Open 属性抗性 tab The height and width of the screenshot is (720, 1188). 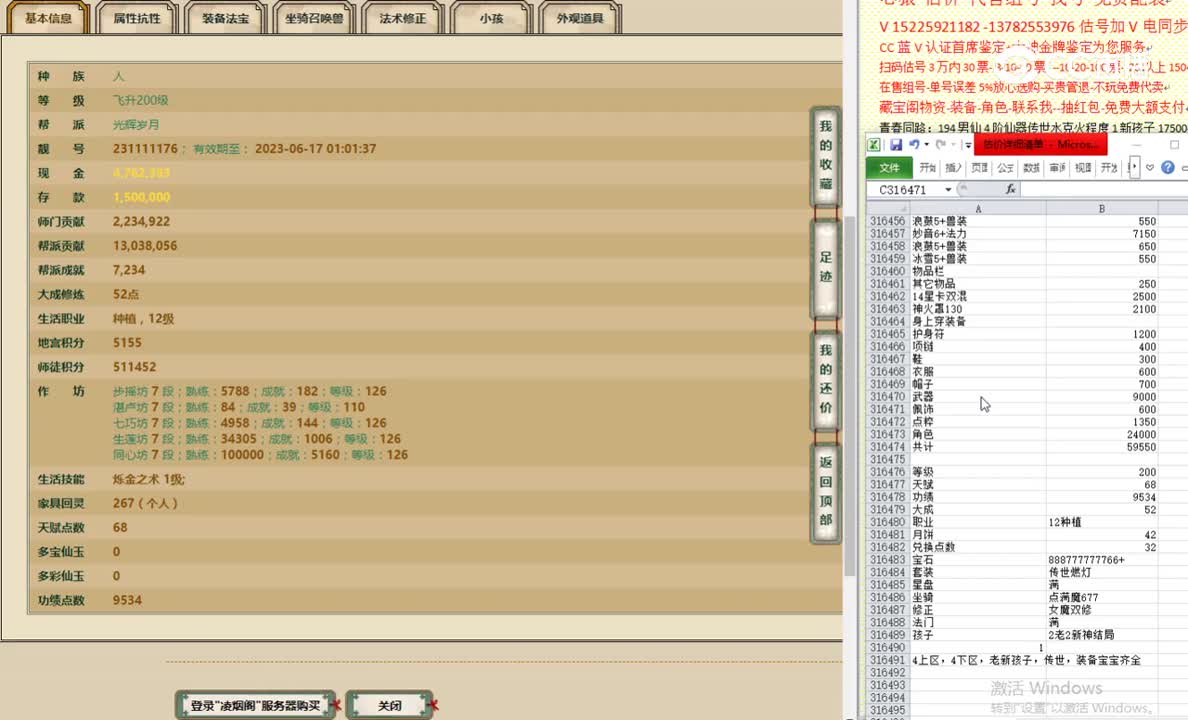tap(137, 18)
